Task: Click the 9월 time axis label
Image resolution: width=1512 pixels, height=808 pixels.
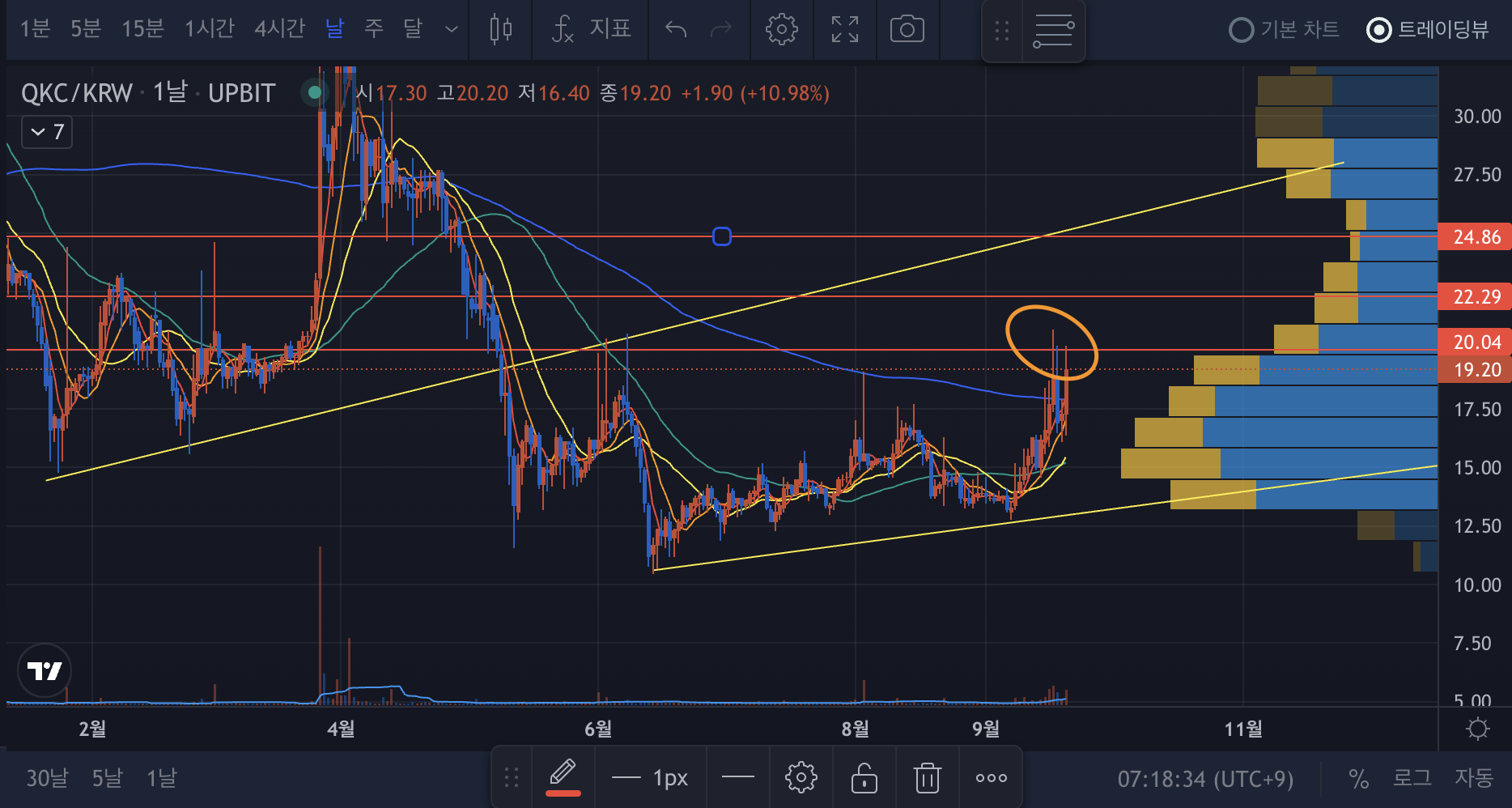Action: (986, 729)
